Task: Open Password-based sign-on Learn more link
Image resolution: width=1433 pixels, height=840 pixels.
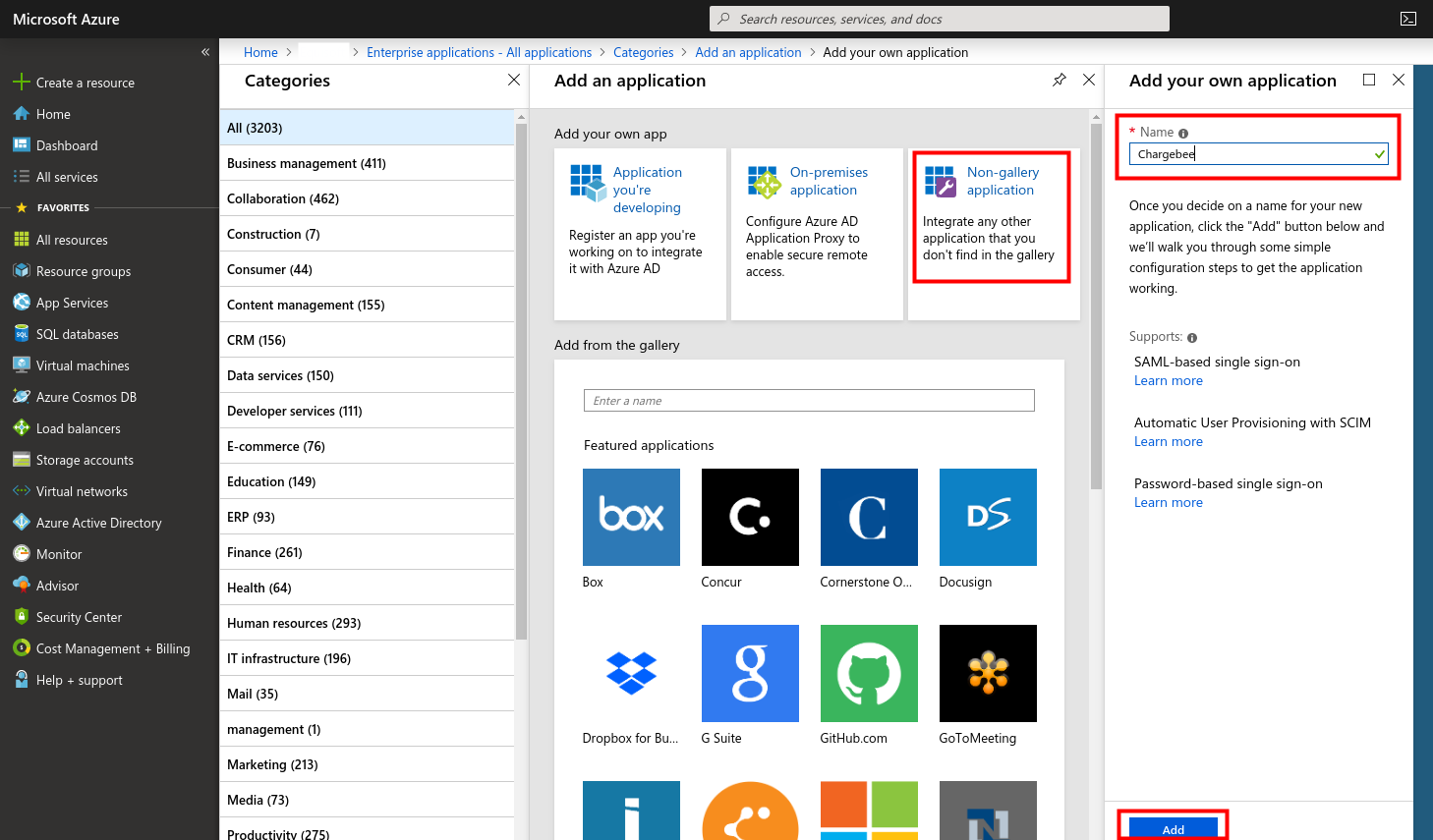Action: 1168,502
